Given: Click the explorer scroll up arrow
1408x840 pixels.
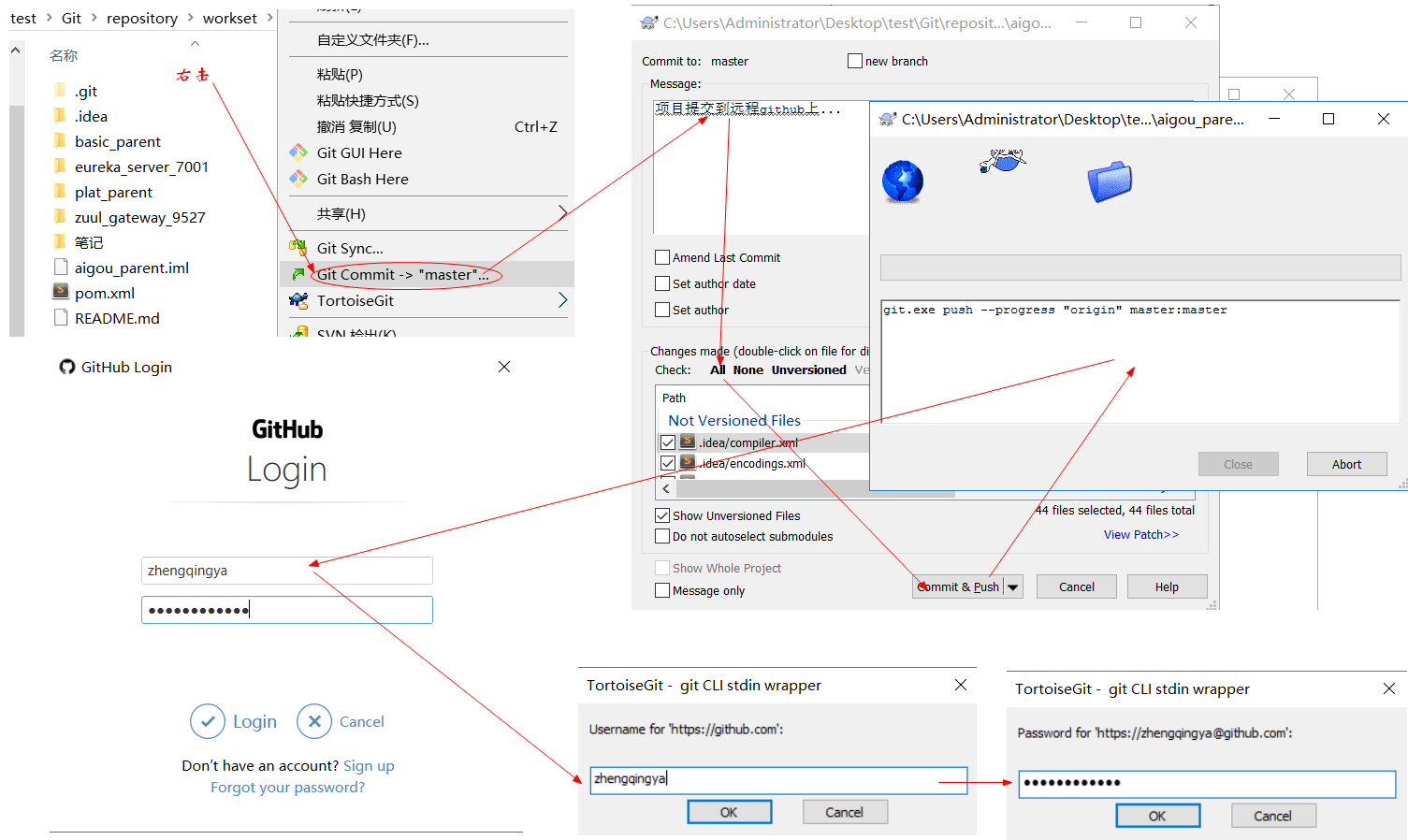Looking at the screenshot, I should [x=16, y=51].
